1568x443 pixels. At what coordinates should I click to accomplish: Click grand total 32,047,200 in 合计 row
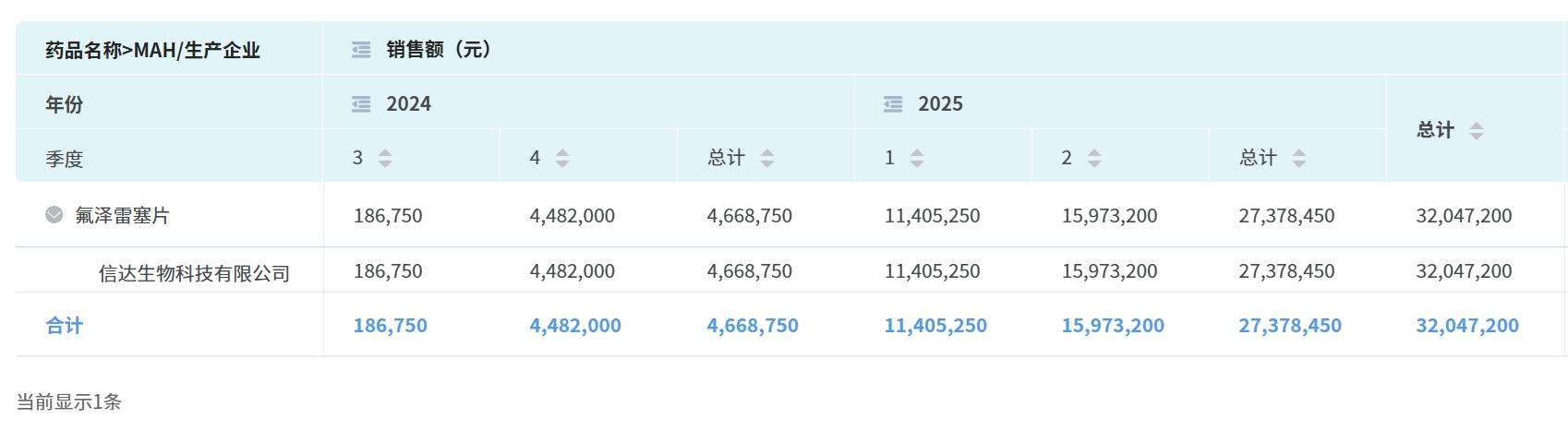1467,326
